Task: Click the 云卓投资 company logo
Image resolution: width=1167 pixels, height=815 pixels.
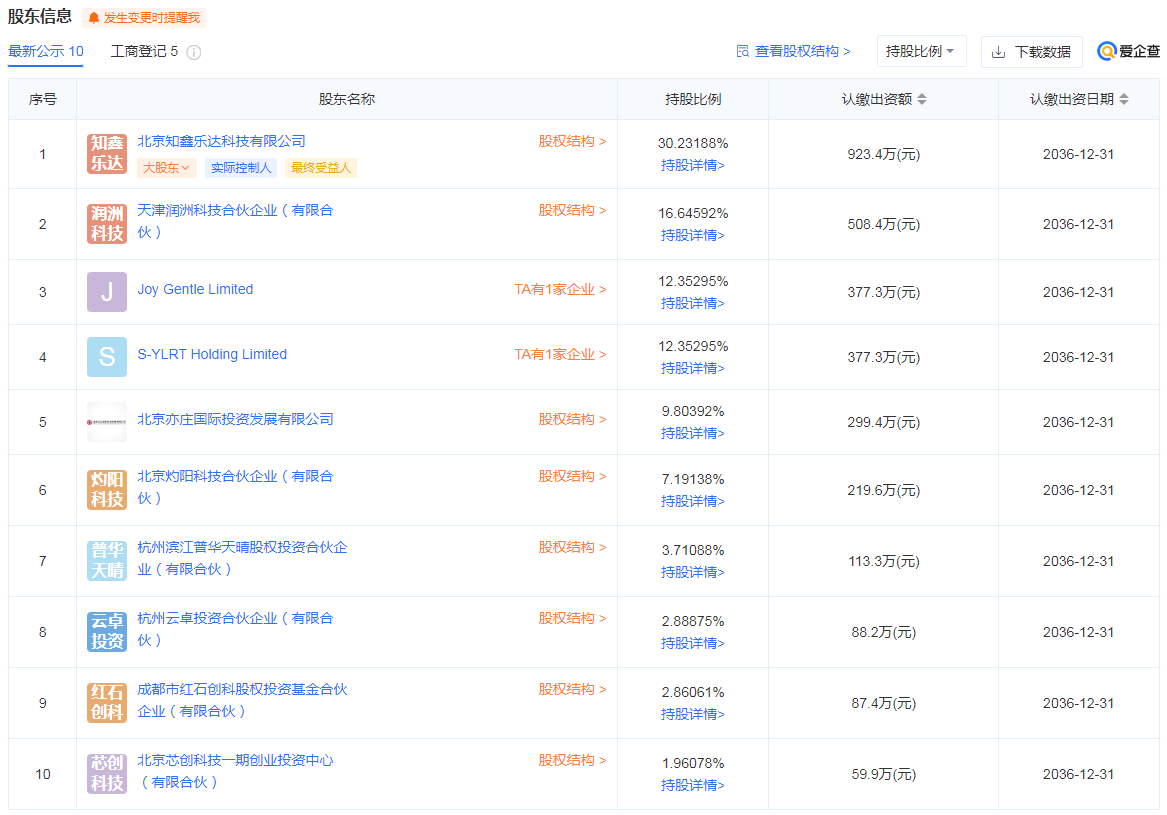Action: click(106, 632)
